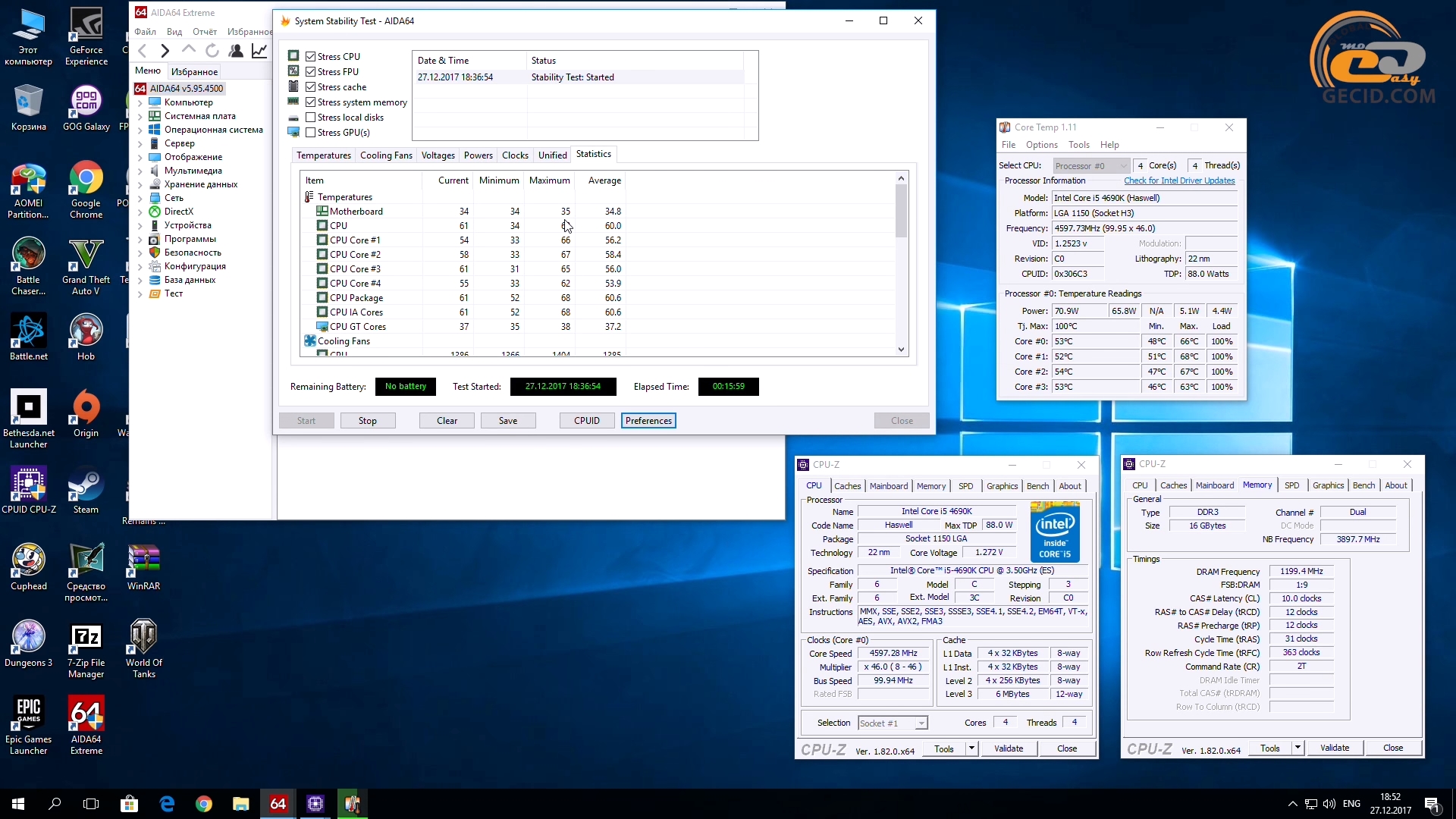
Task: Launch the Bethesda.net Launcher icon
Action: tap(28, 419)
